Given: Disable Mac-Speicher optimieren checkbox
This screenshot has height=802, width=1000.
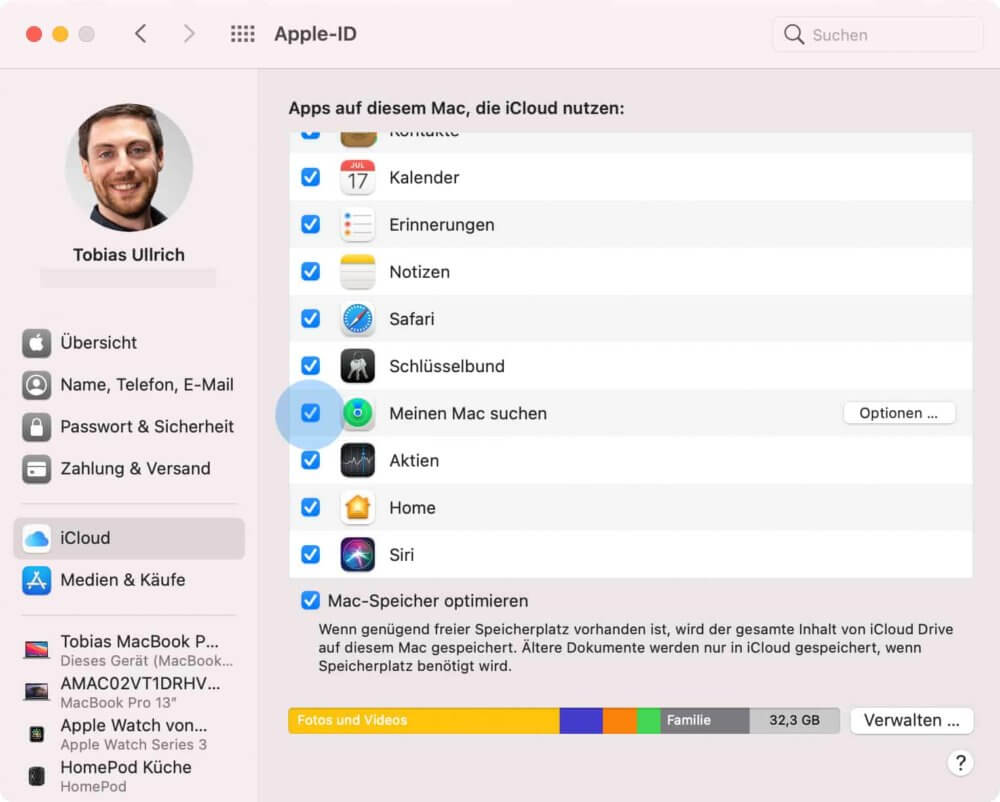Looking at the screenshot, I should point(311,600).
